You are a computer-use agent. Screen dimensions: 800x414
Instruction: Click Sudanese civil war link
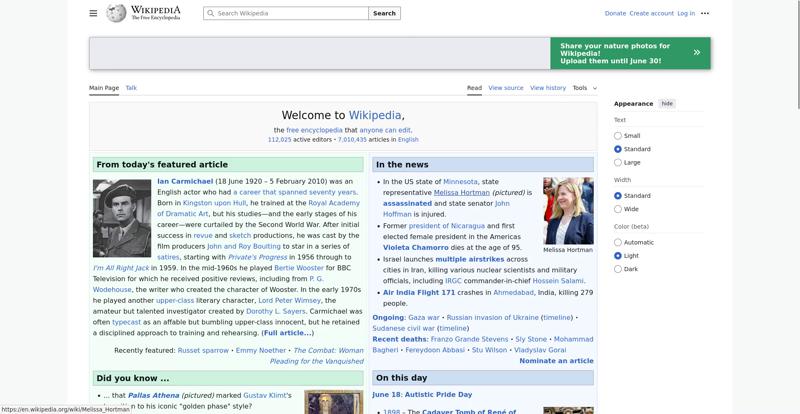click(404, 328)
